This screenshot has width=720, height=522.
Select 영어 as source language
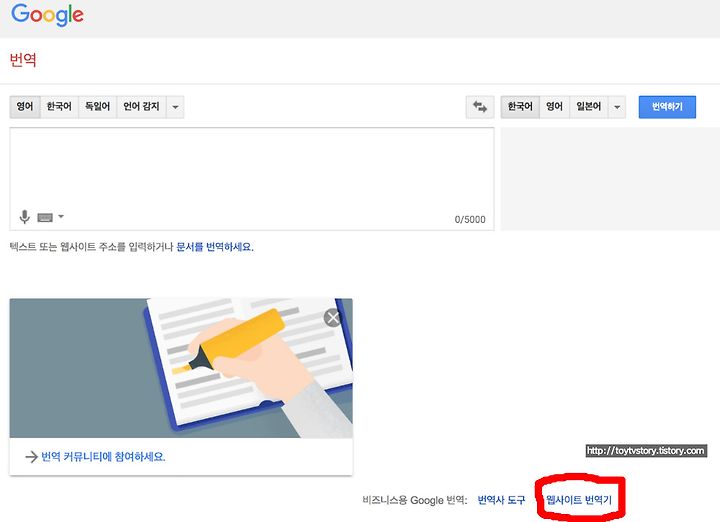tap(25, 107)
